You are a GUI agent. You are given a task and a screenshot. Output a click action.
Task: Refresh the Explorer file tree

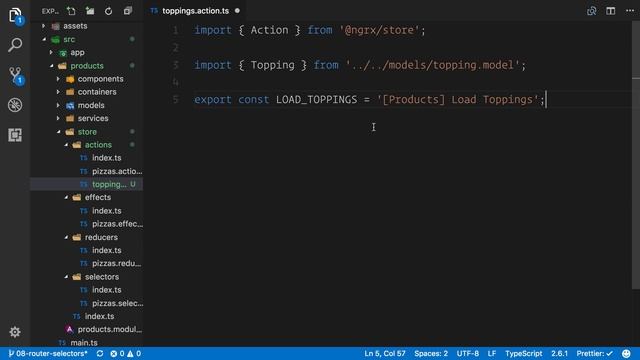[x=109, y=11]
